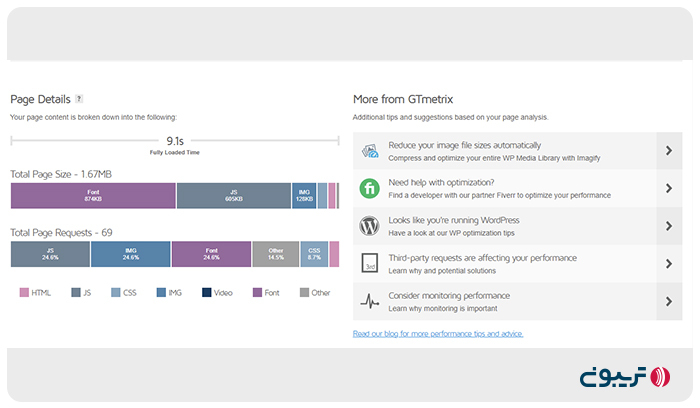Viewport: 700px width, 408px height.
Task: Click the IMG 24.6% requests bar segment
Action: pos(131,254)
